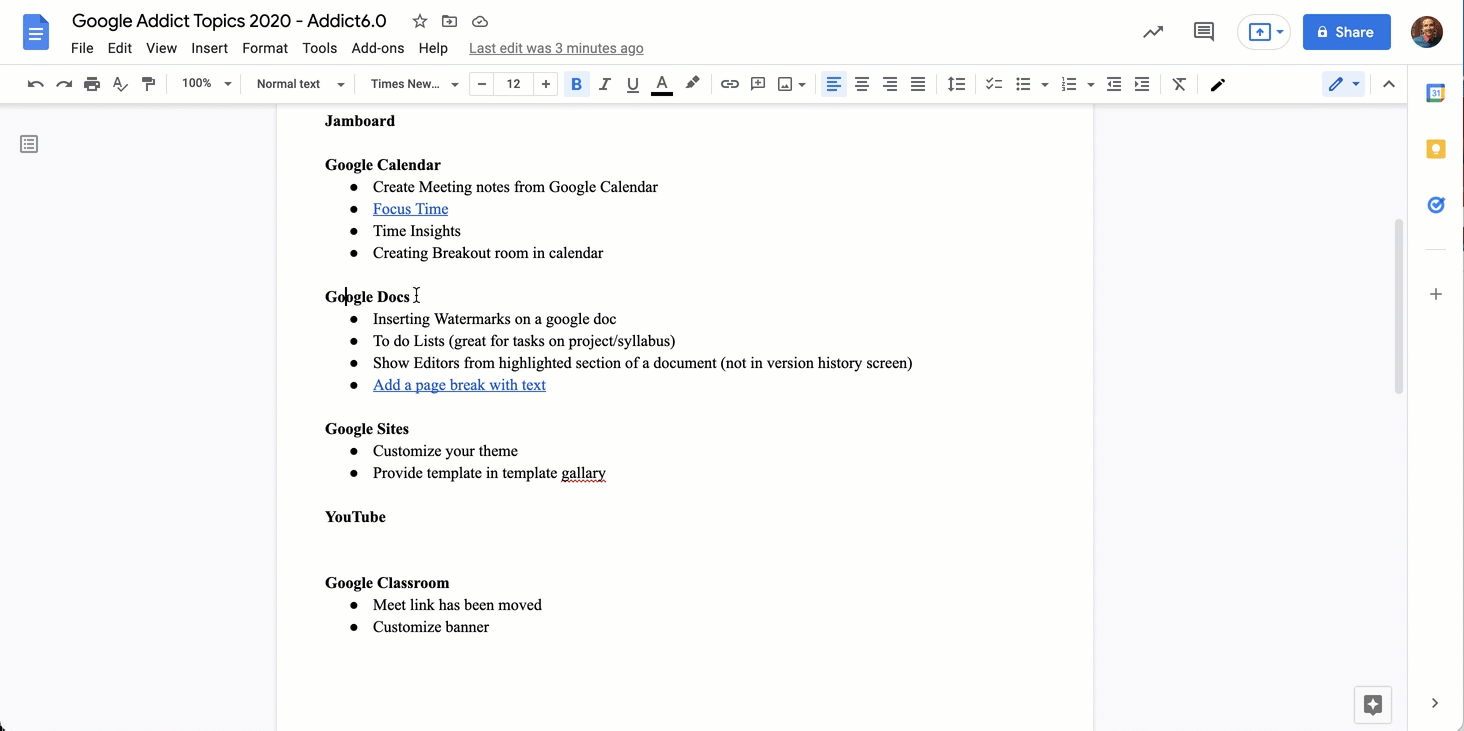This screenshot has height=731, width=1464.
Task: Click Add a page break with text link
Action: point(459,385)
